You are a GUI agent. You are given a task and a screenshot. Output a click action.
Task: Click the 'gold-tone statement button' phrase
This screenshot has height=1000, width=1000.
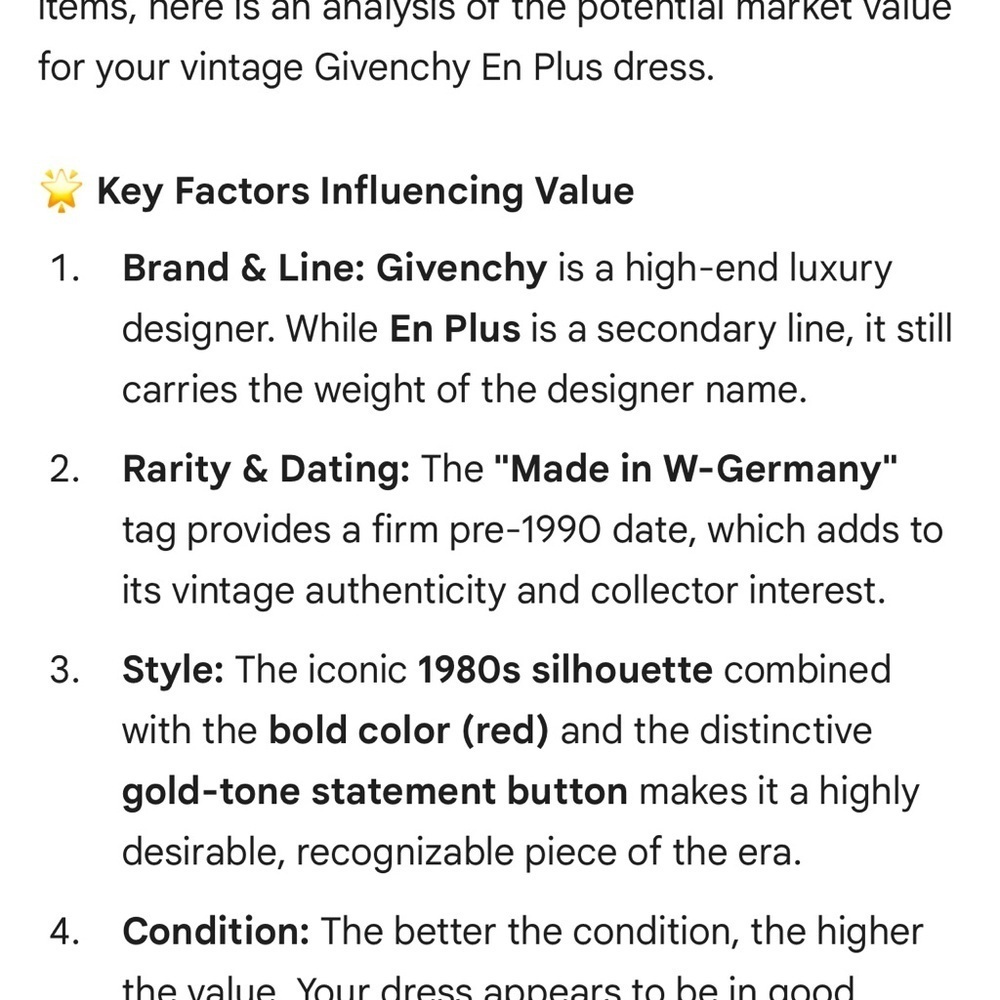coord(374,791)
